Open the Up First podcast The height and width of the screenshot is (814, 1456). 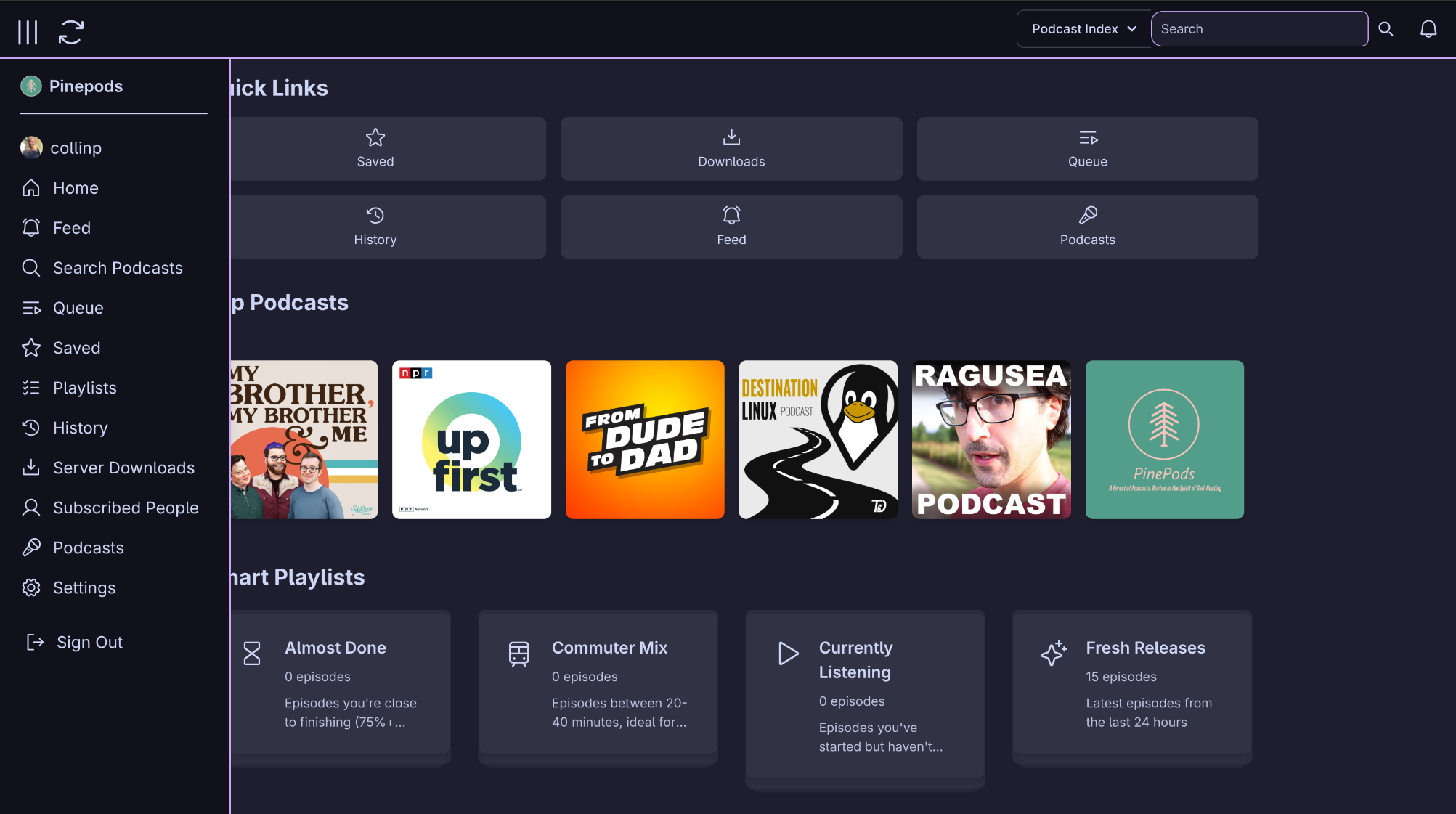point(471,439)
